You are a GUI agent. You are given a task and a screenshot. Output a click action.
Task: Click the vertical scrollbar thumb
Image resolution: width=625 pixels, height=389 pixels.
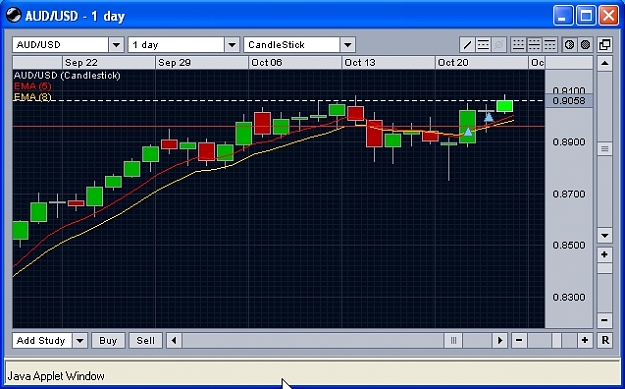pyautogui.click(x=605, y=149)
